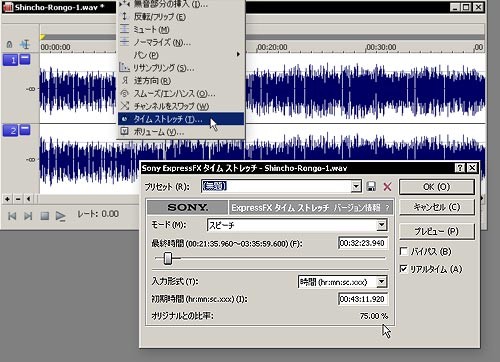Click the 00:20:00 ruler mark
The width and height of the screenshot is (500, 362).
tap(272, 47)
